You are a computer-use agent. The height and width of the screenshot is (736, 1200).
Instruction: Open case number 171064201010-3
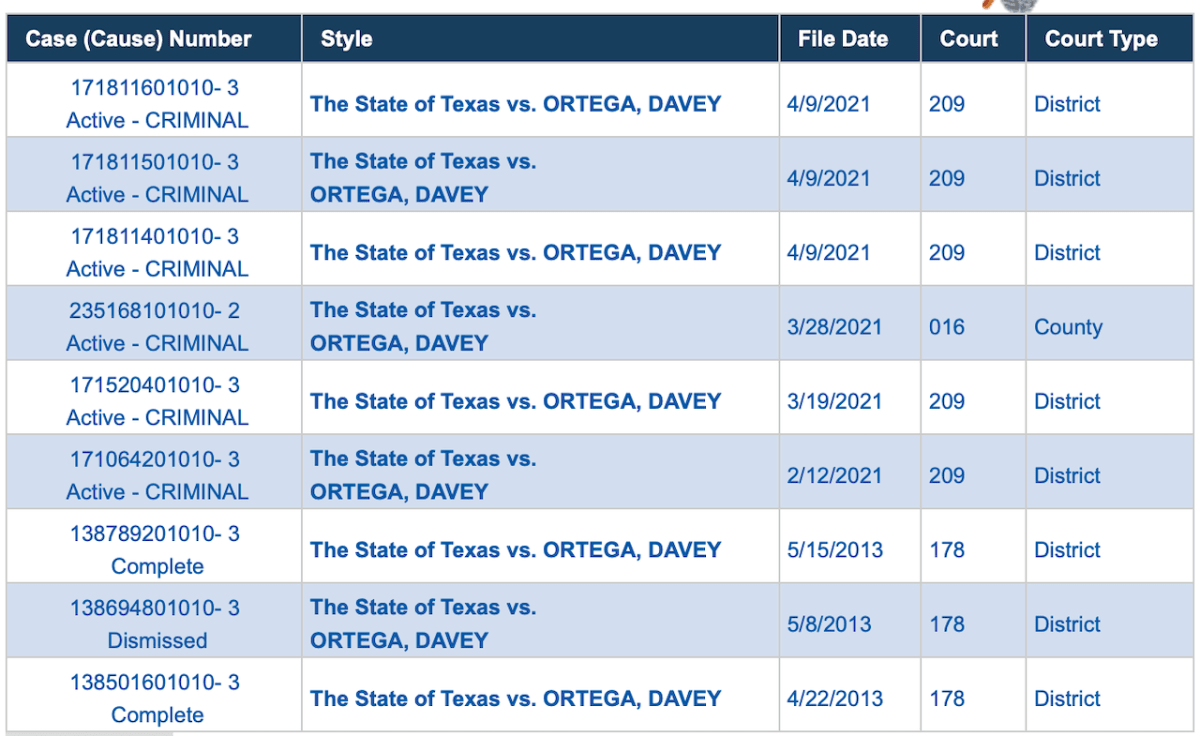point(155,459)
